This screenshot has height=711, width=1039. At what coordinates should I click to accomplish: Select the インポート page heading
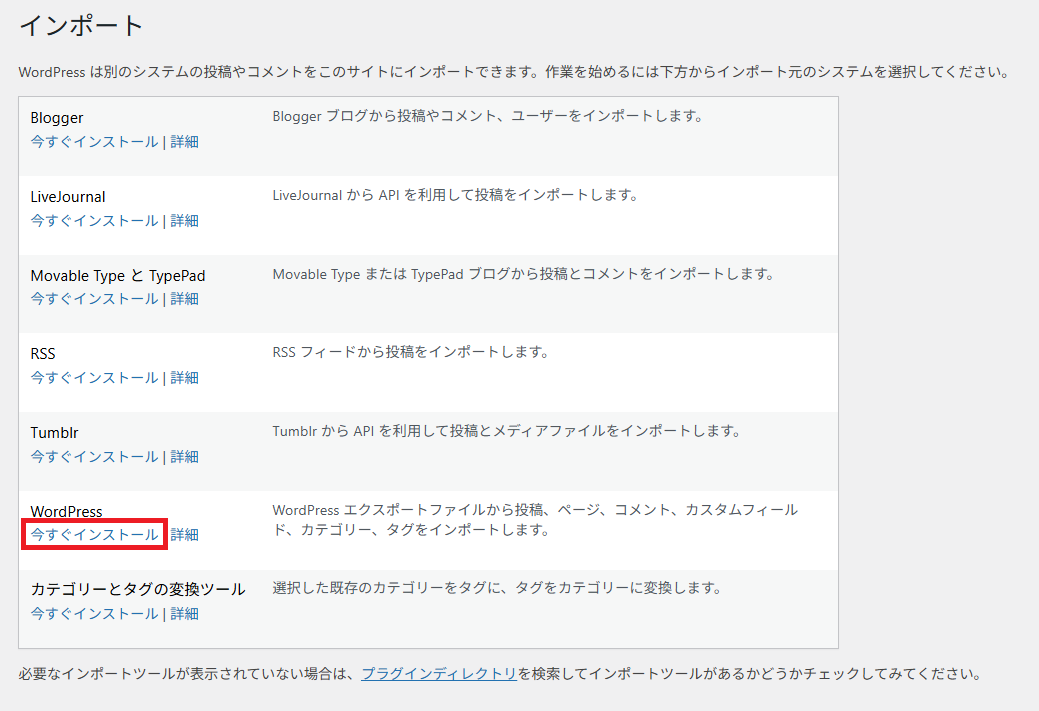click(x=82, y=26)
